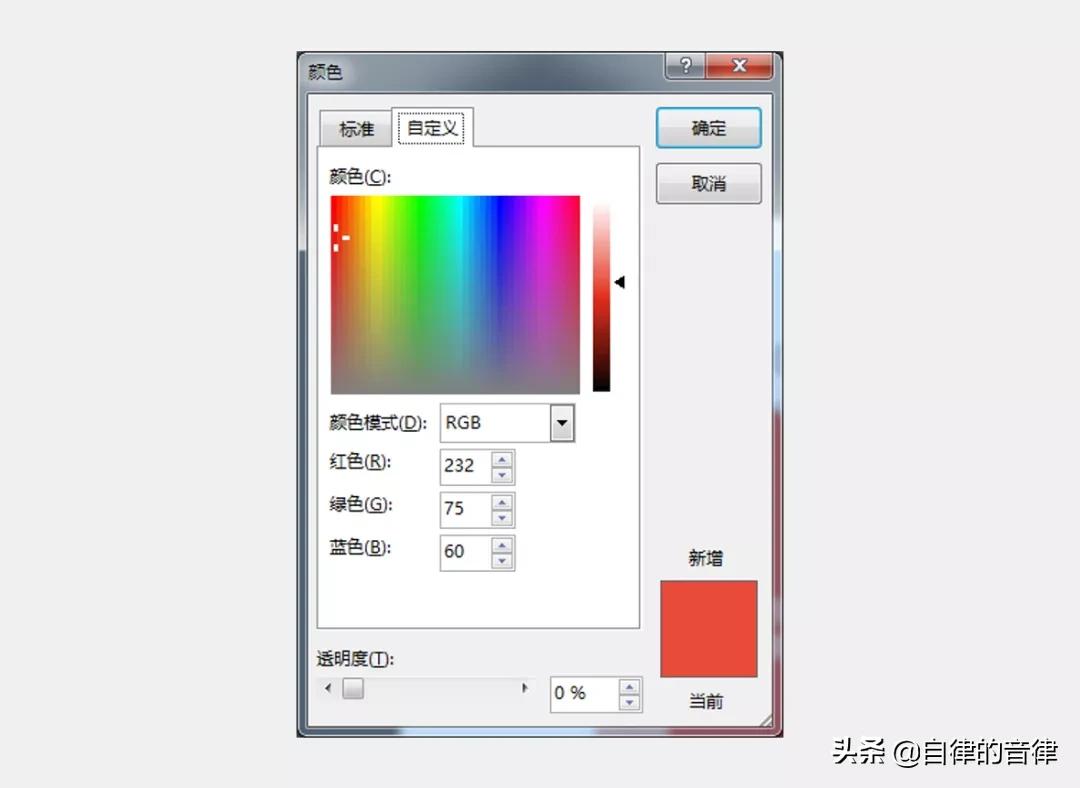Viewport: 1080px width, 788px height.
Task: Cancel with the 取消 button
Action: (708, 183)
